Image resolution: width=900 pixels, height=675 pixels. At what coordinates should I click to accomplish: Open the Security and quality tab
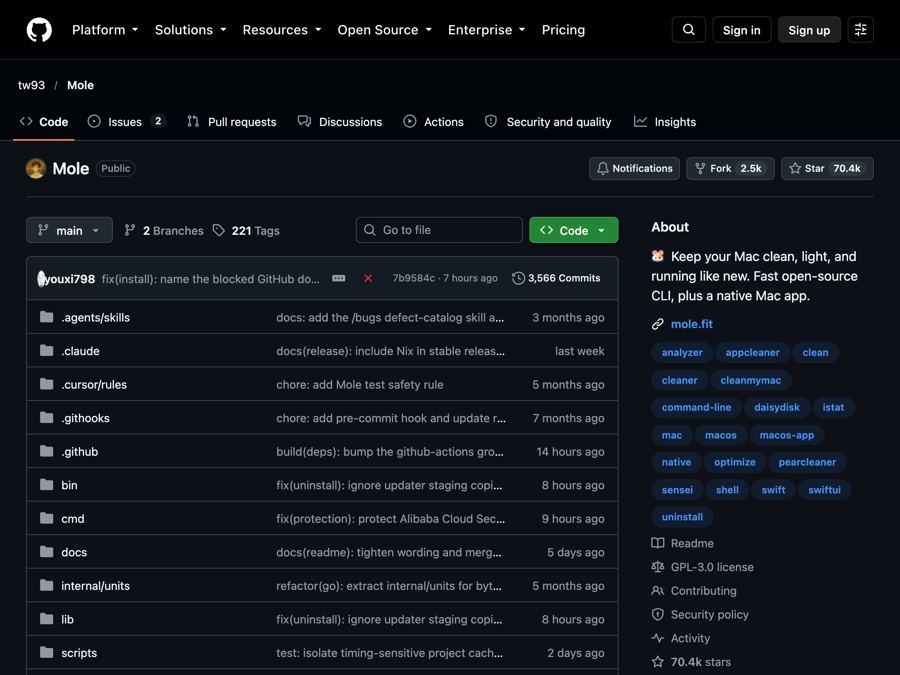point(548,122)
